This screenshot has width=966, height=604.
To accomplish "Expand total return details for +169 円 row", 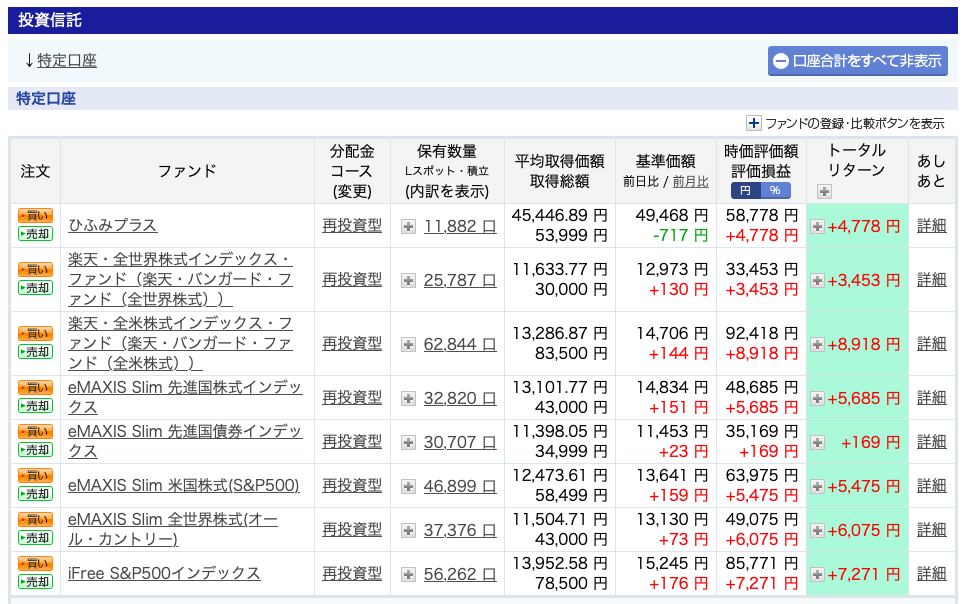I will click(818, 443).
